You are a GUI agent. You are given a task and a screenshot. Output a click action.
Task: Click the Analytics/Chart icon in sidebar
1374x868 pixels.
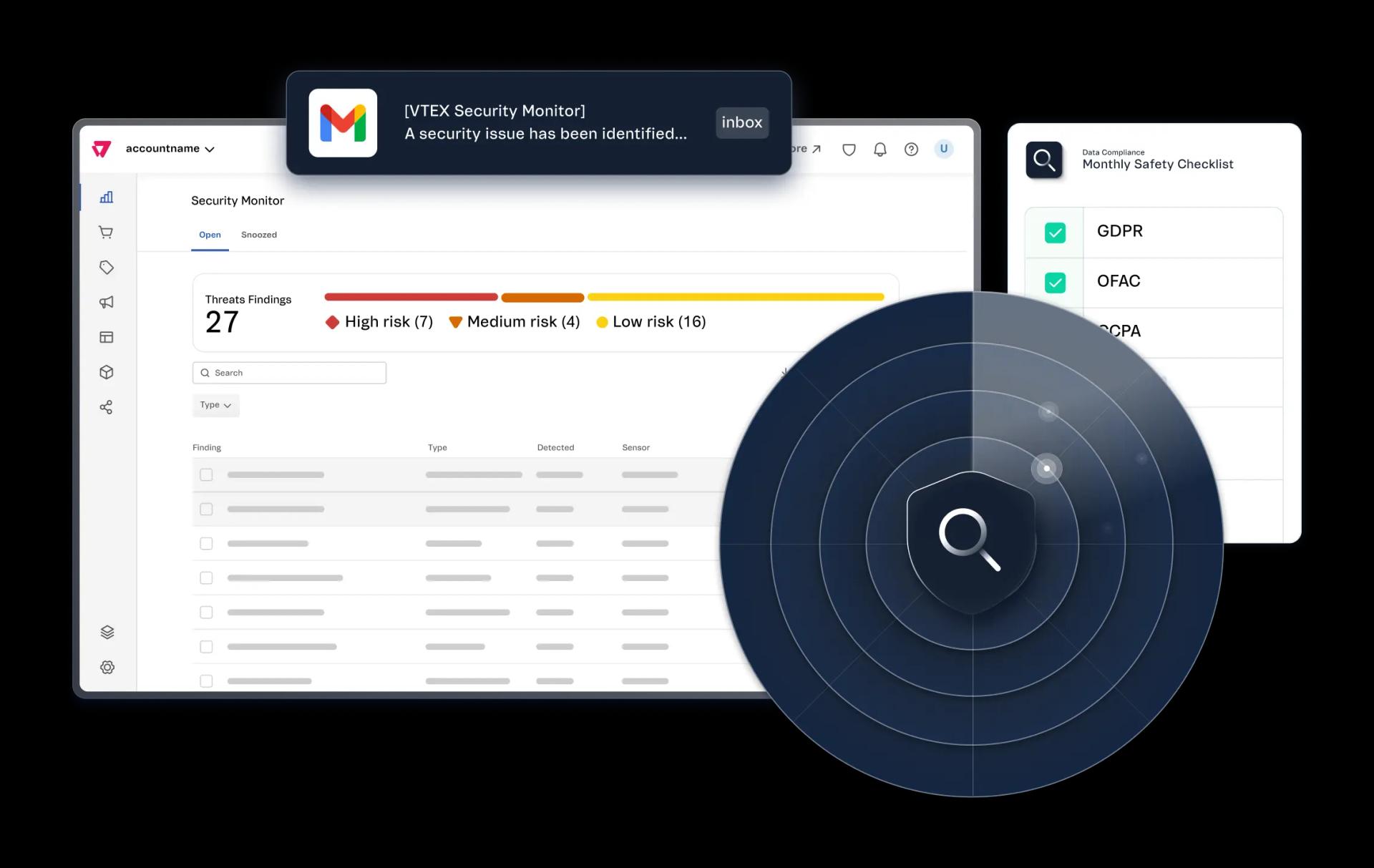107,197
